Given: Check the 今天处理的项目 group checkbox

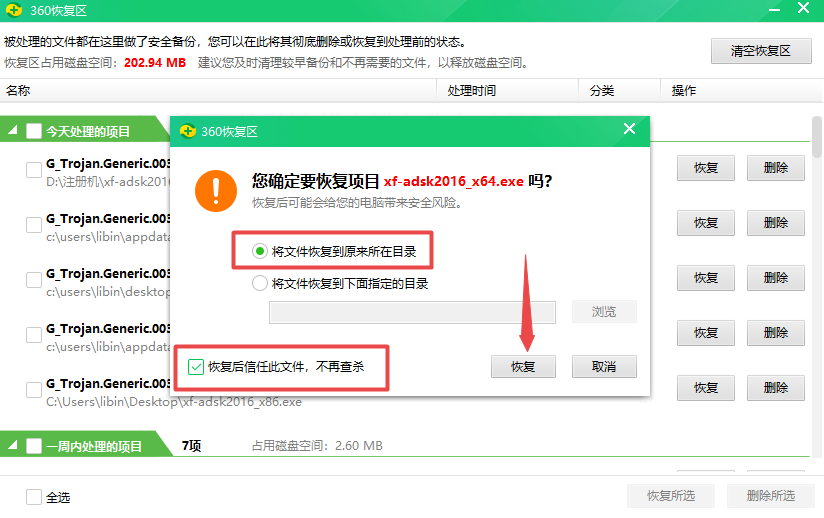Looking at the screenshot, I should (x=34, y=131).
